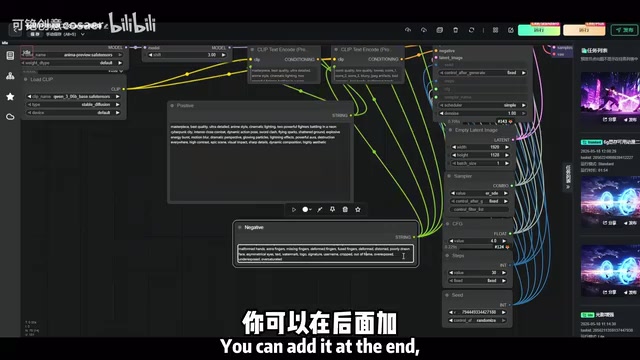Open the white color dot dropdown in node toolbar
Viewport: 640px width, 360px height.
tap(307, 210)
